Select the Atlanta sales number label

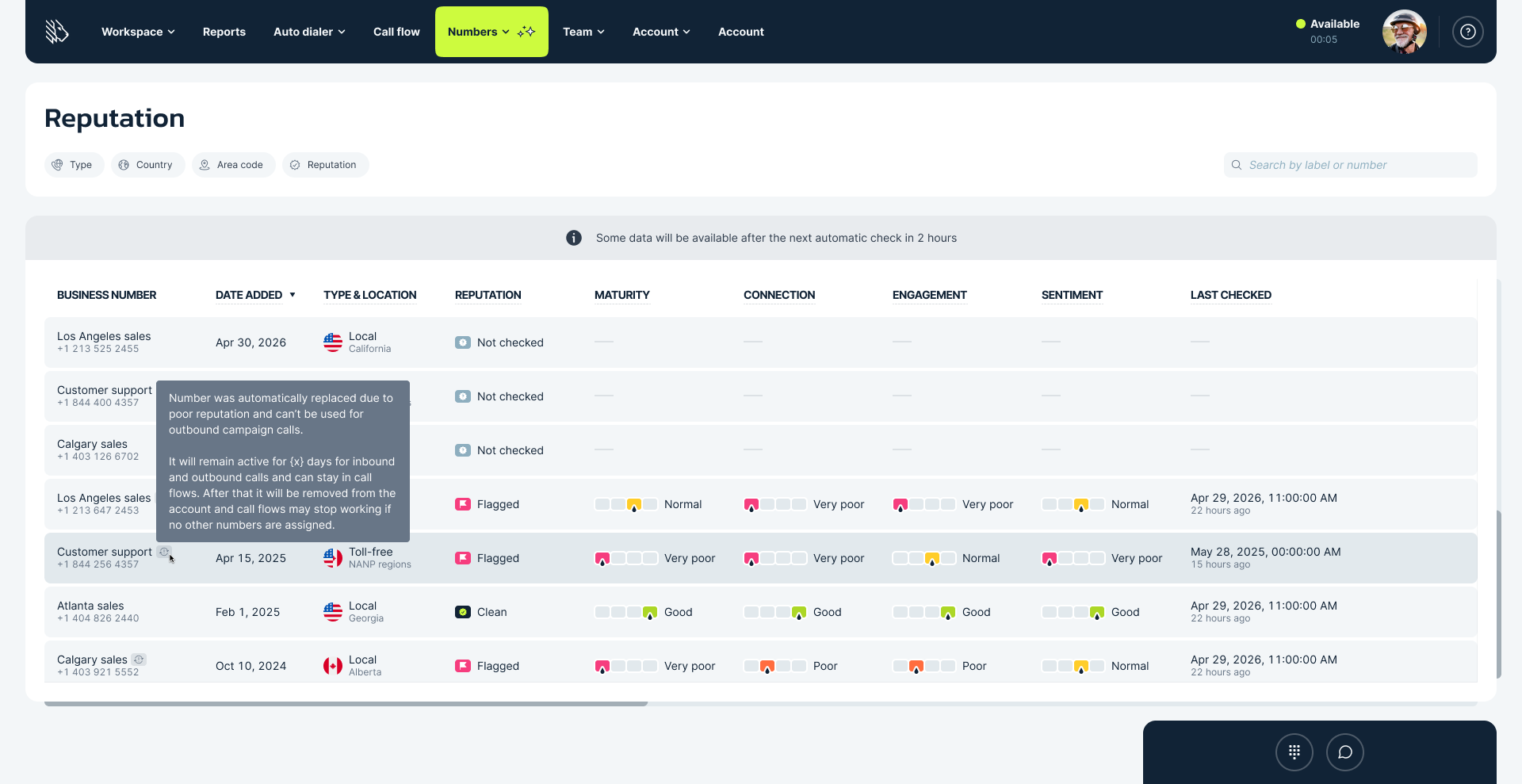90,606
